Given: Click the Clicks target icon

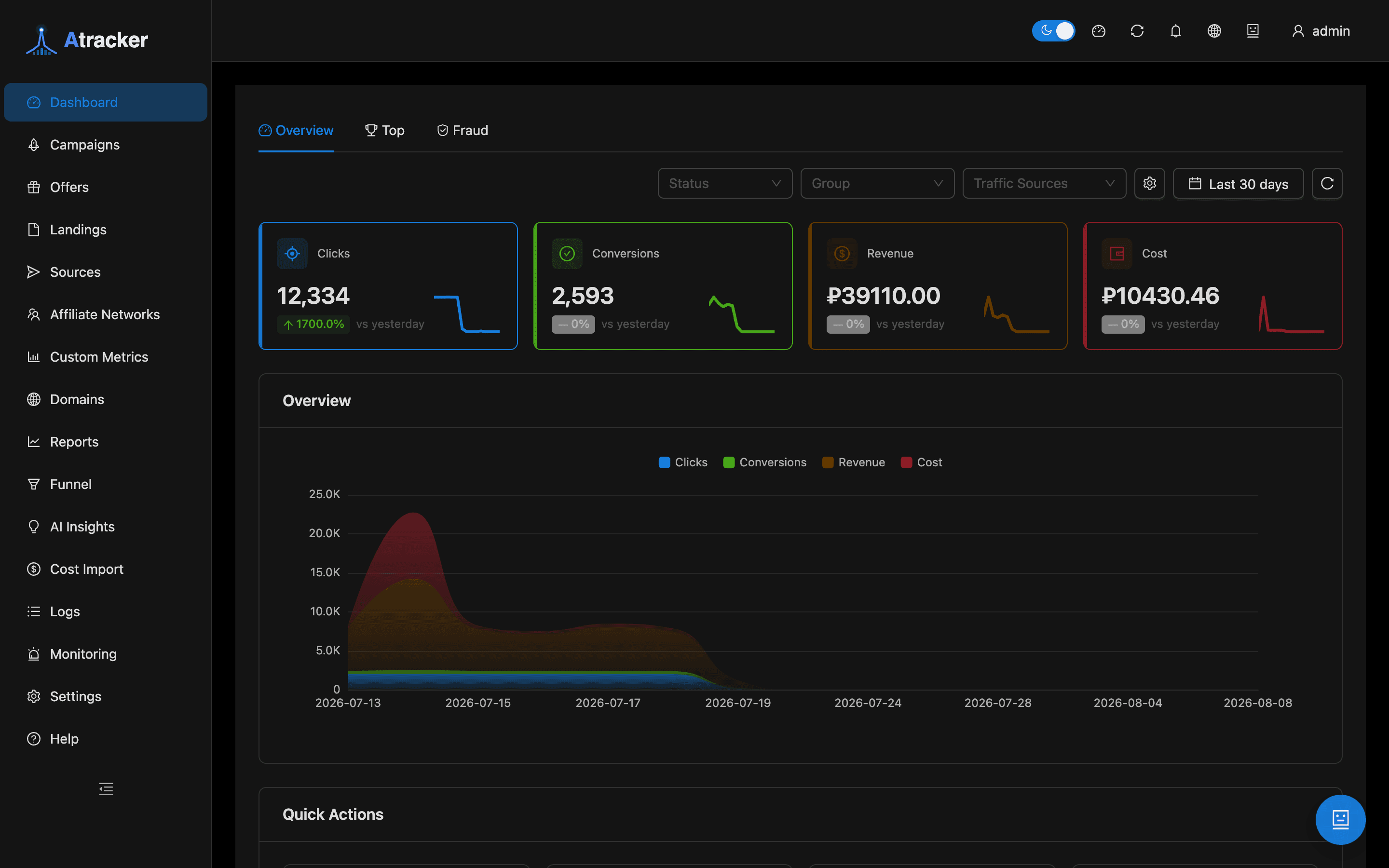Looking at the screenshot, I should point(292,254).
